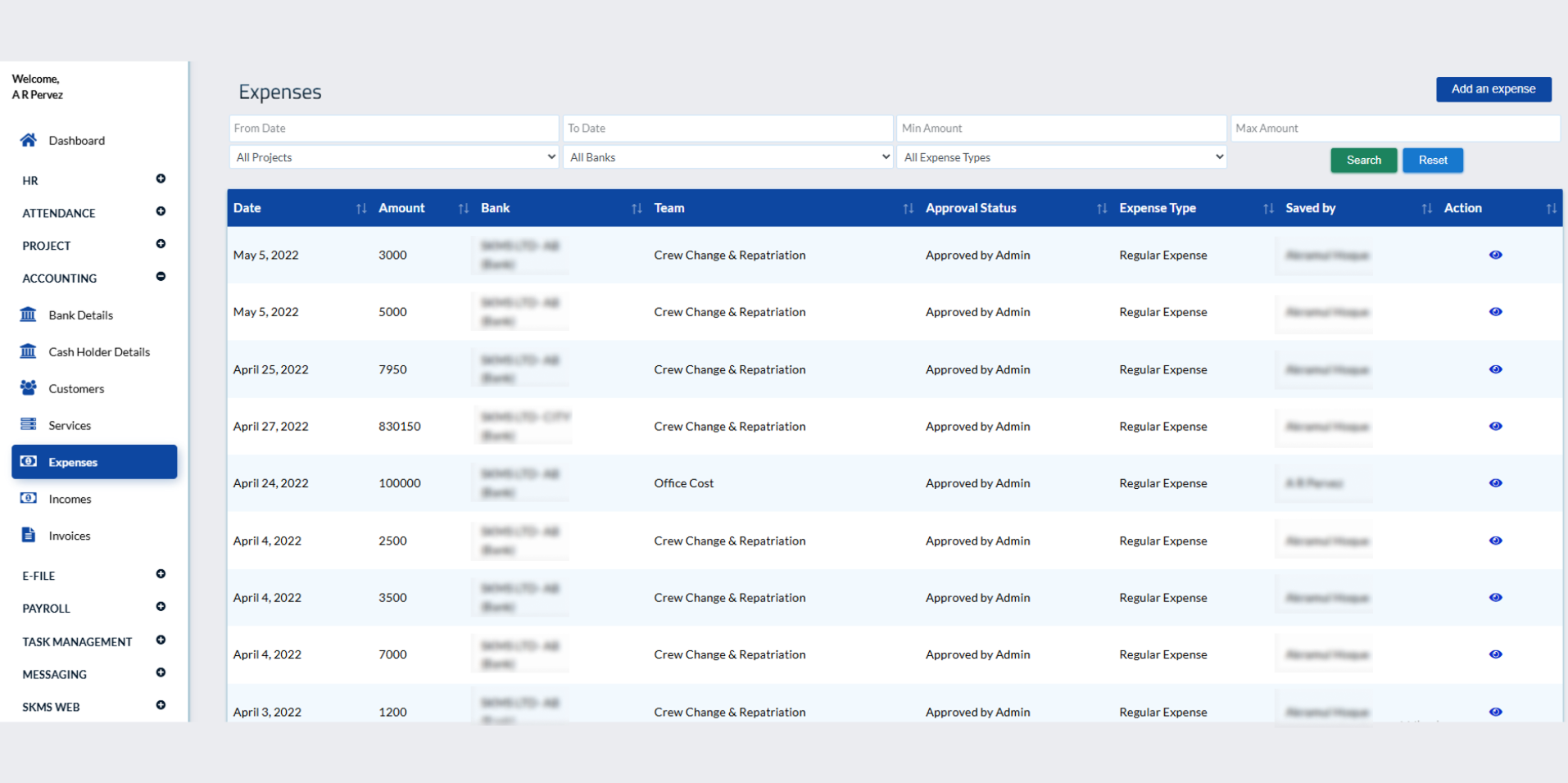The image size is (1568, 783).
Task: Sort table by Bank column arrows
Action: click(637, 209)
